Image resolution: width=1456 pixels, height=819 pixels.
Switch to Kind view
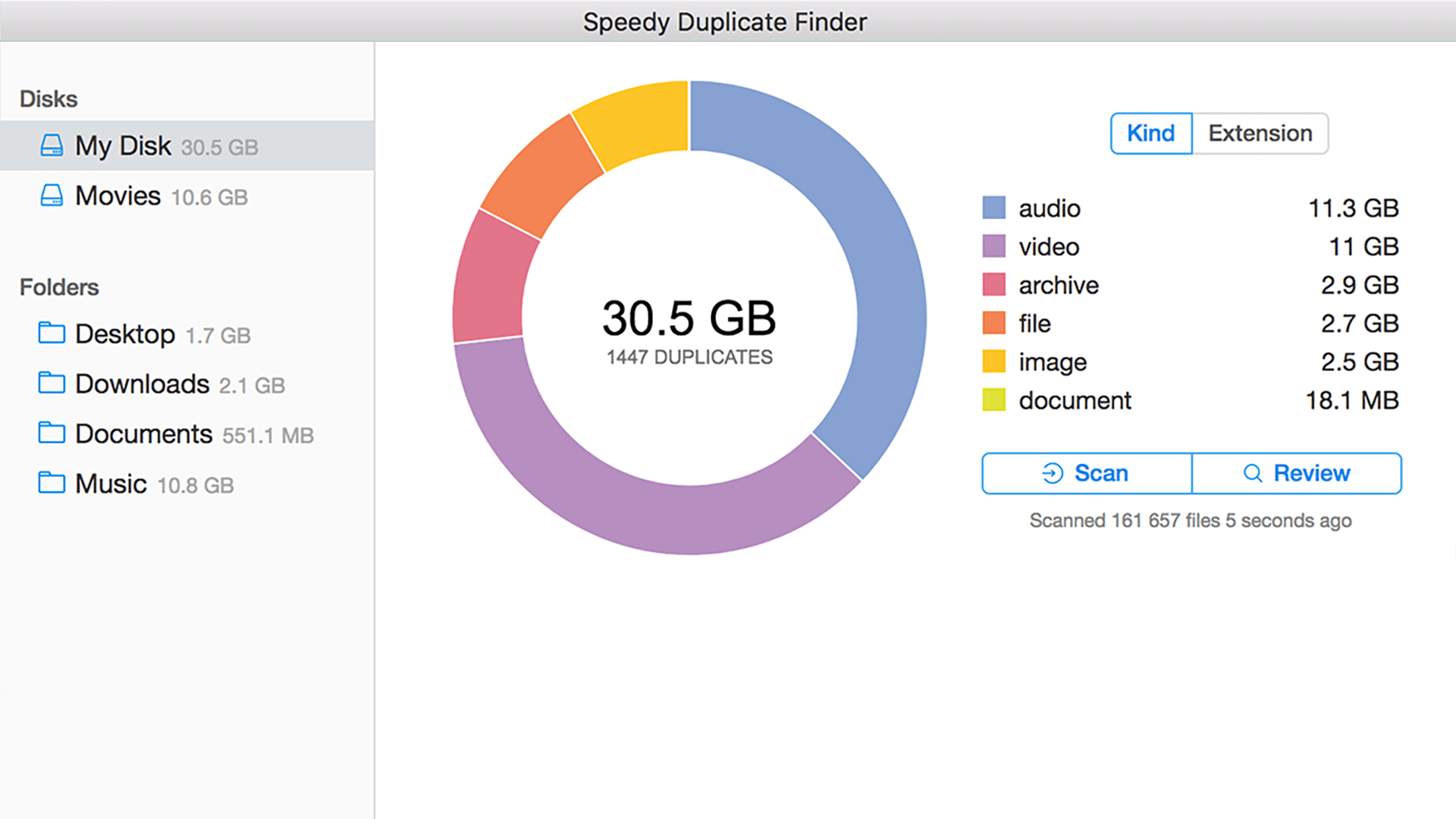tap(1150, 133)
